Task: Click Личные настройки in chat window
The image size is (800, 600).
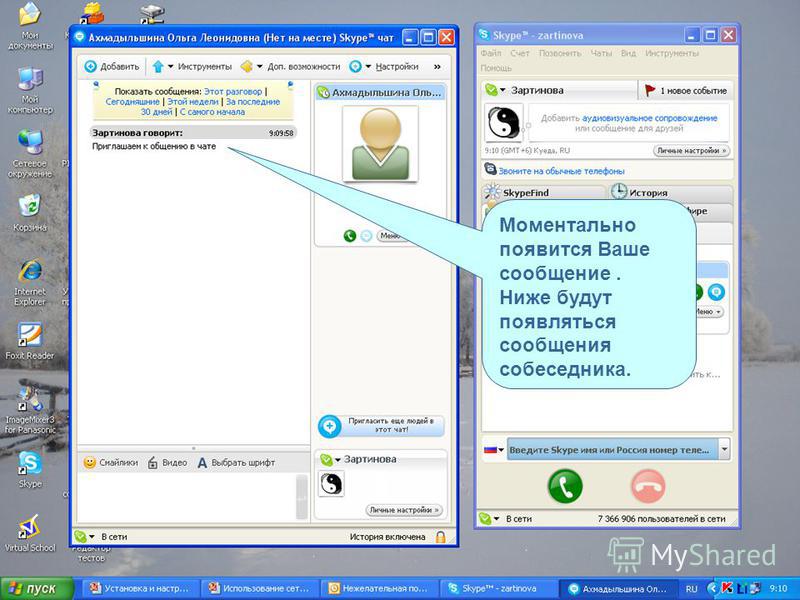Action: (404, 510)
